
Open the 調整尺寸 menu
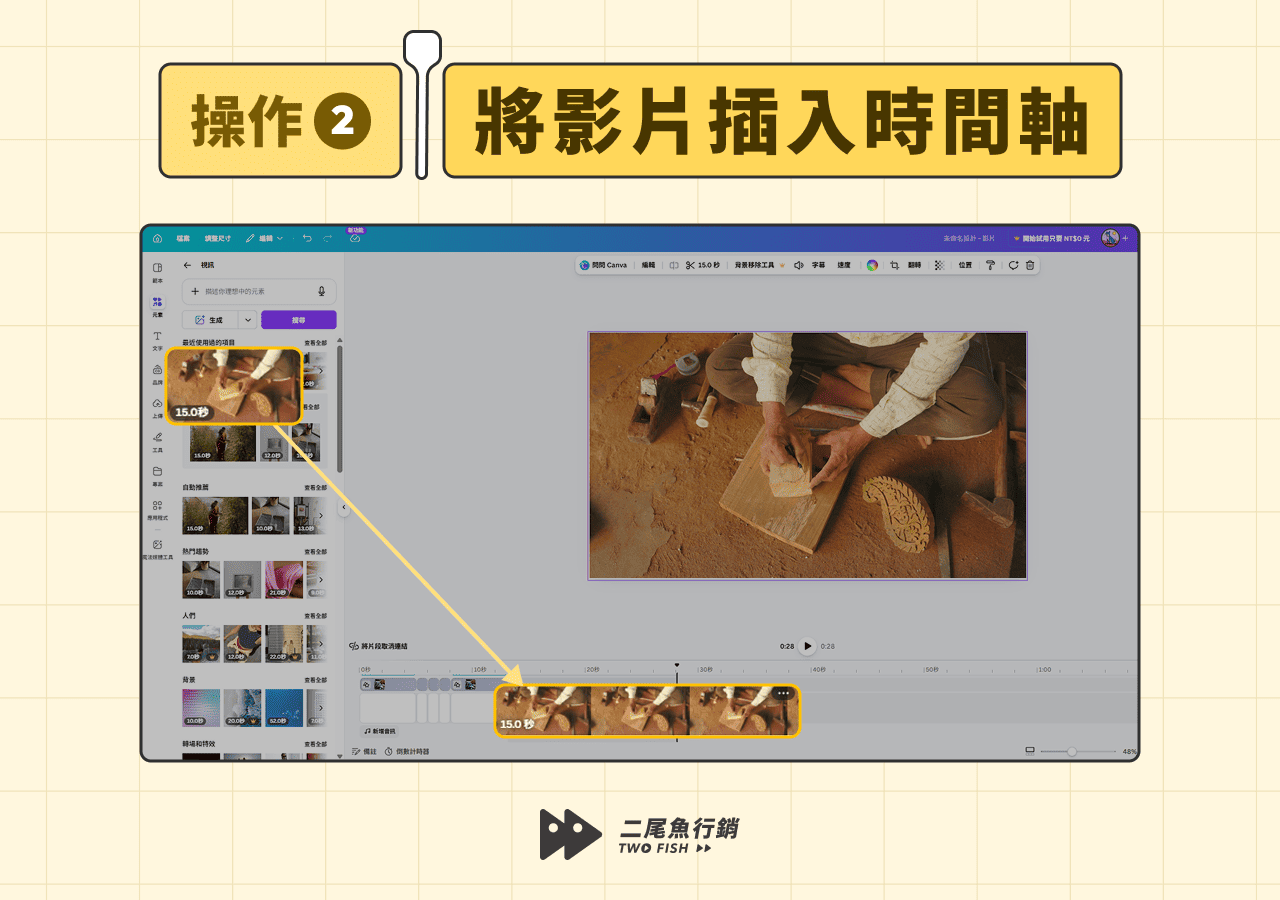(218, 238)
